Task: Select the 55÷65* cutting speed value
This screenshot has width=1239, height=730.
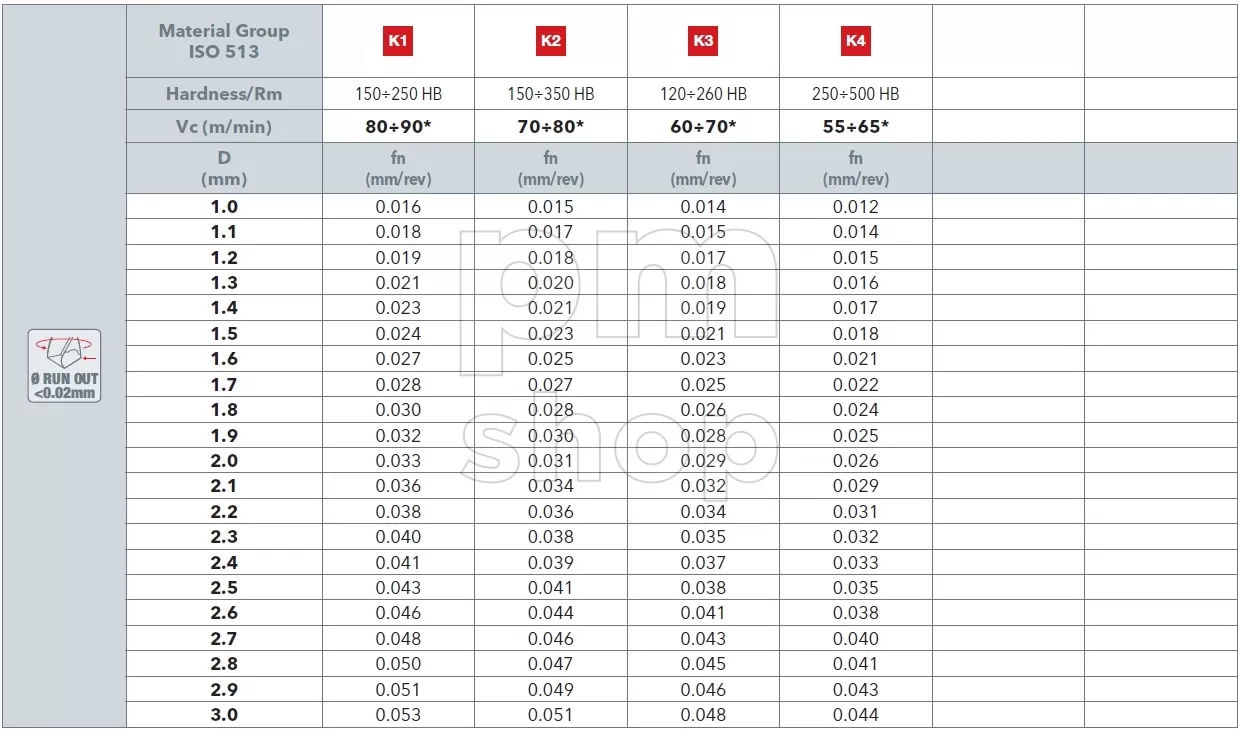Action: pos(856,127)
